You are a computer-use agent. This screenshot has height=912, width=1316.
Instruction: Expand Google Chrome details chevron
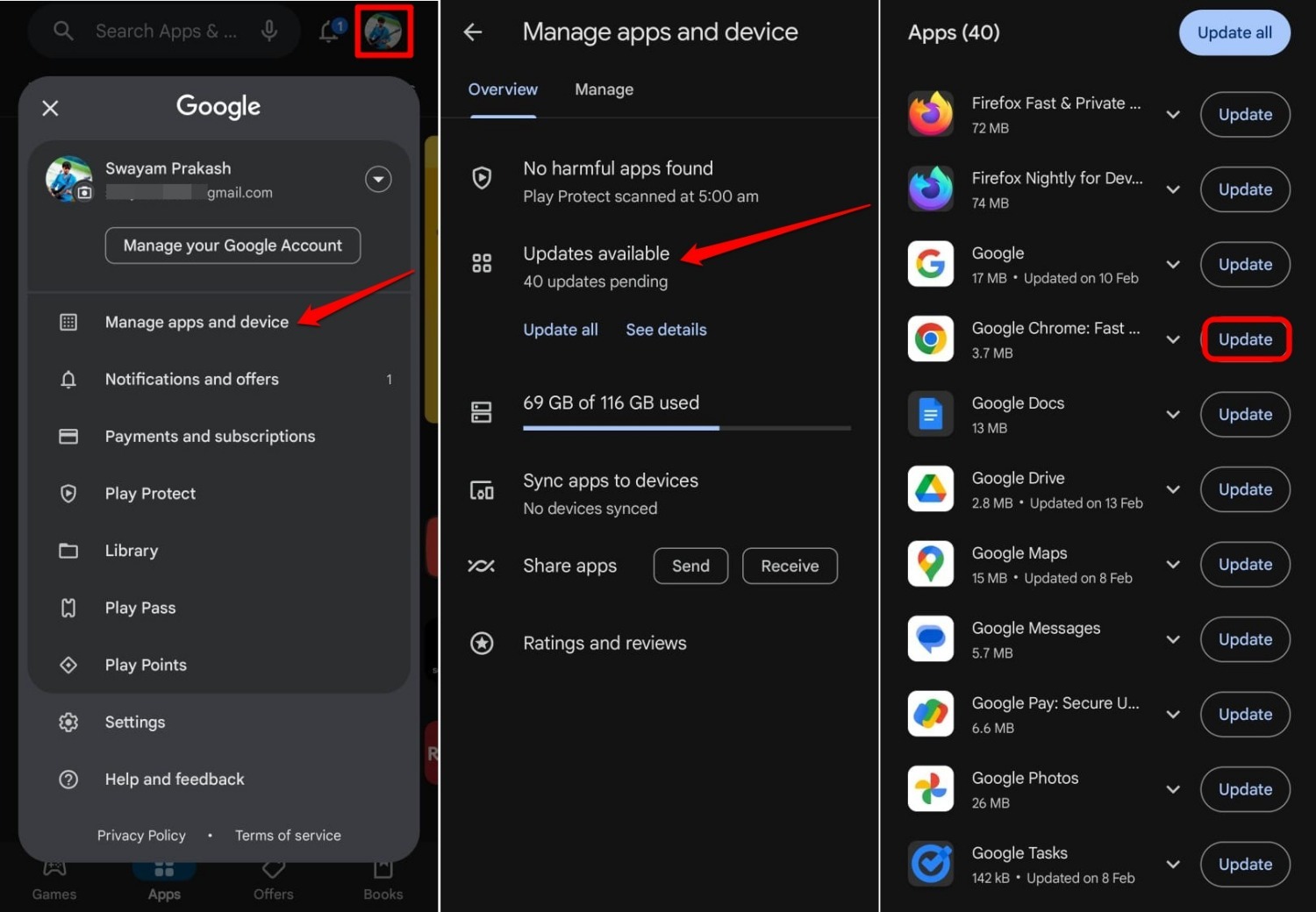(1173, 339)
